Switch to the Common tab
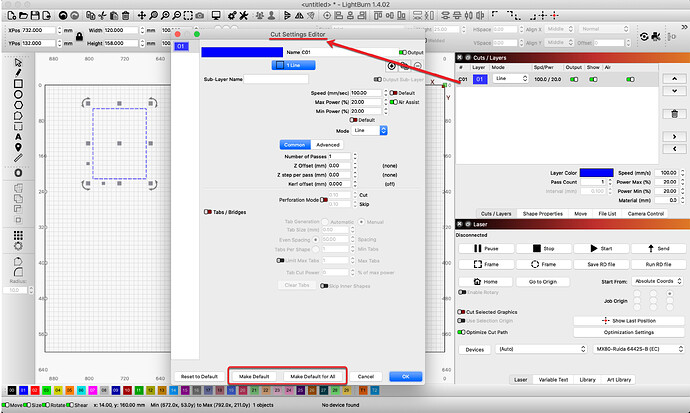 coord(295,145)
